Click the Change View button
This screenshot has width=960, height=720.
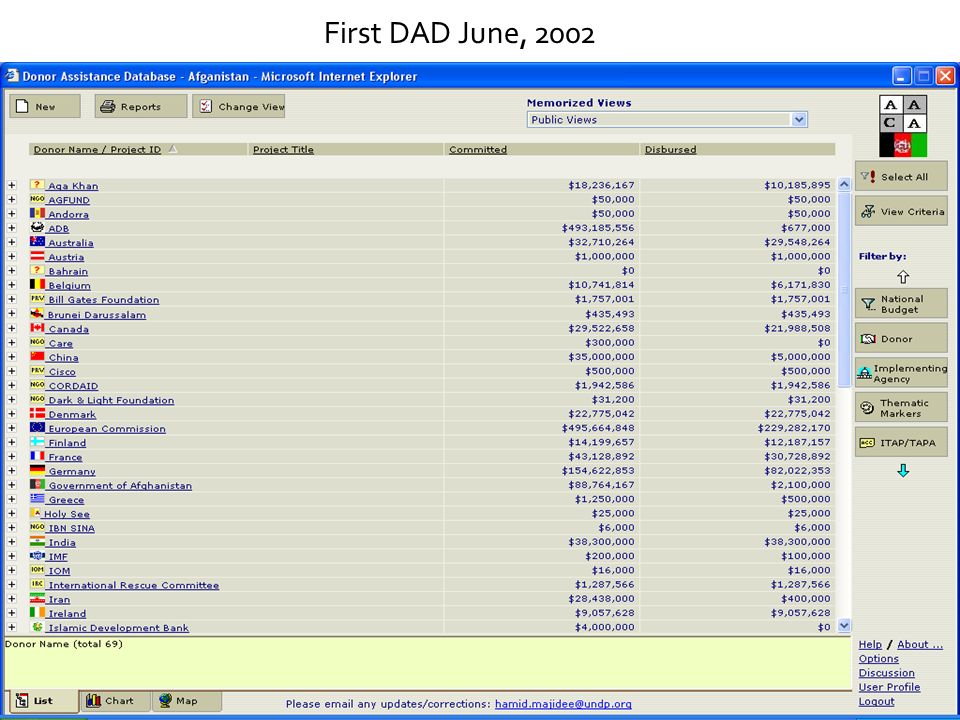click(x=239, y=106)
